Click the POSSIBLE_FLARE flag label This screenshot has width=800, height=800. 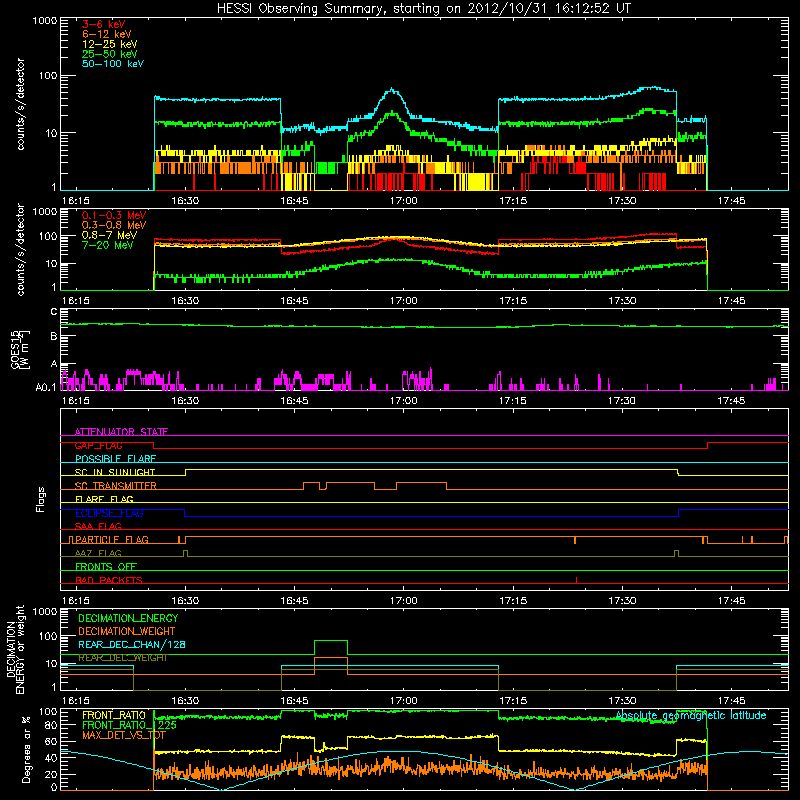(115, 459)
